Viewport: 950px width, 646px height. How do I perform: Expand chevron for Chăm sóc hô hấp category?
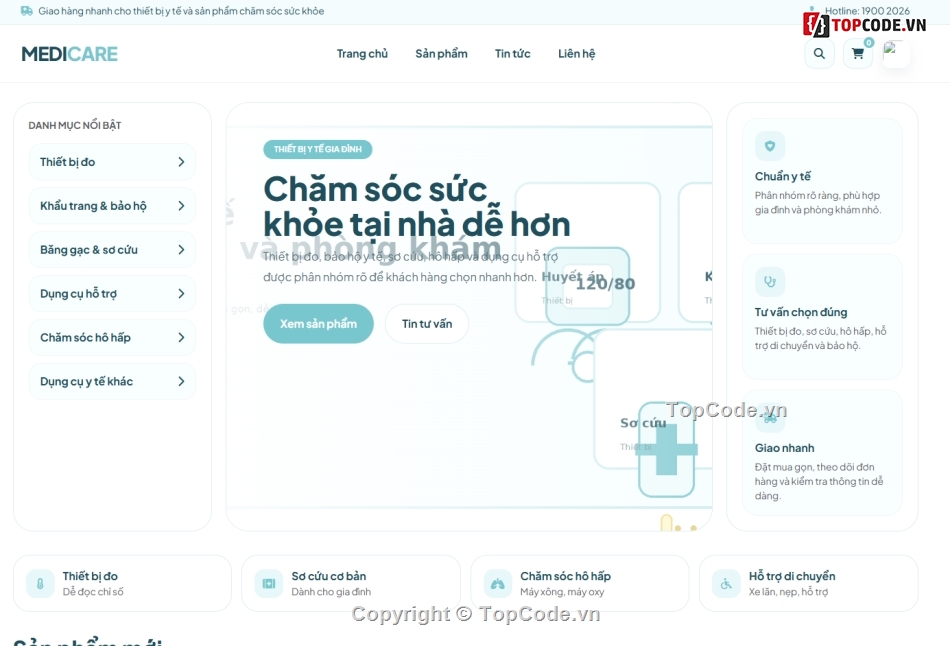coord(181,338)
